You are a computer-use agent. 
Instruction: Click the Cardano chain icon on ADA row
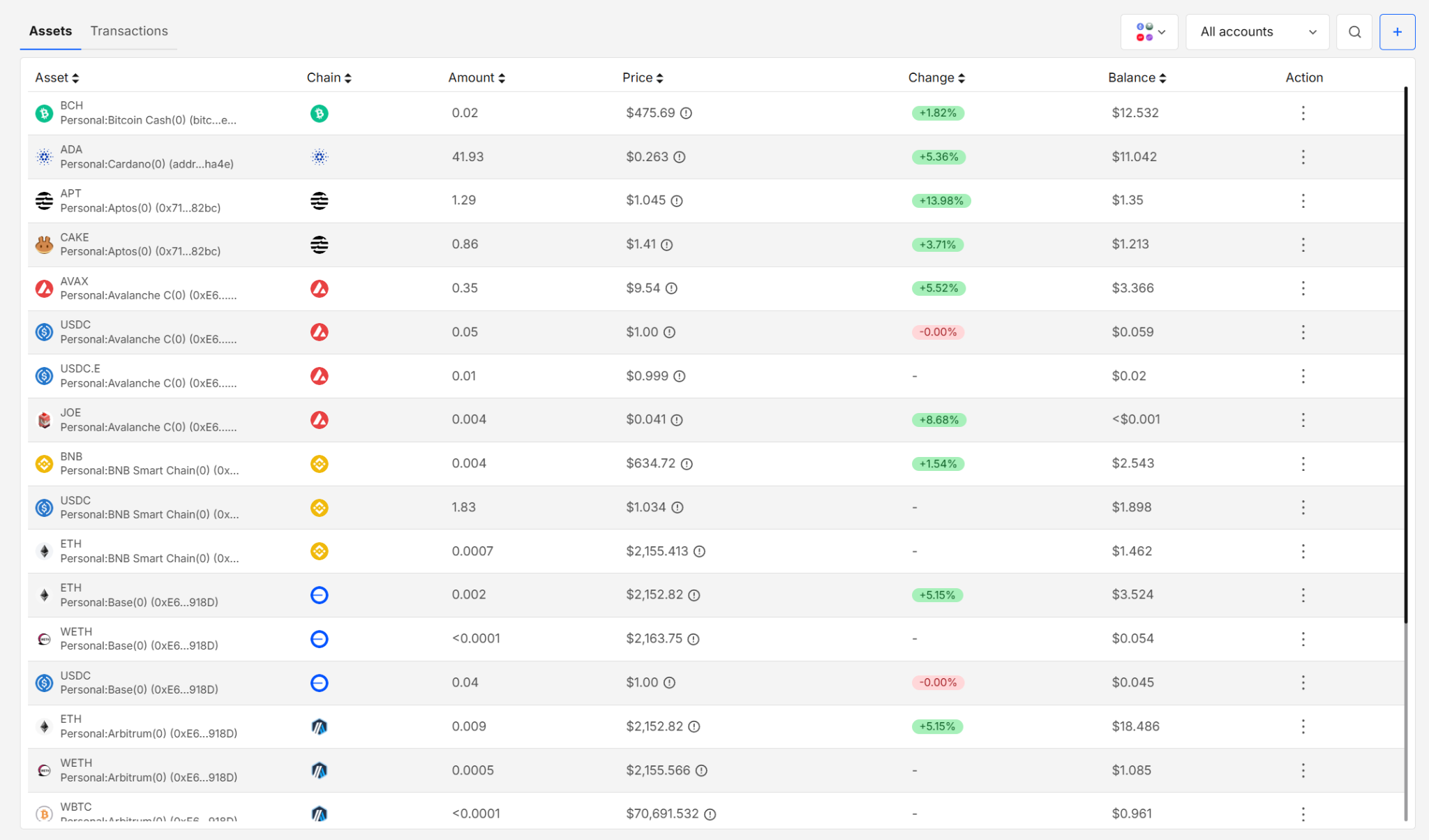(x=319, y=157)
